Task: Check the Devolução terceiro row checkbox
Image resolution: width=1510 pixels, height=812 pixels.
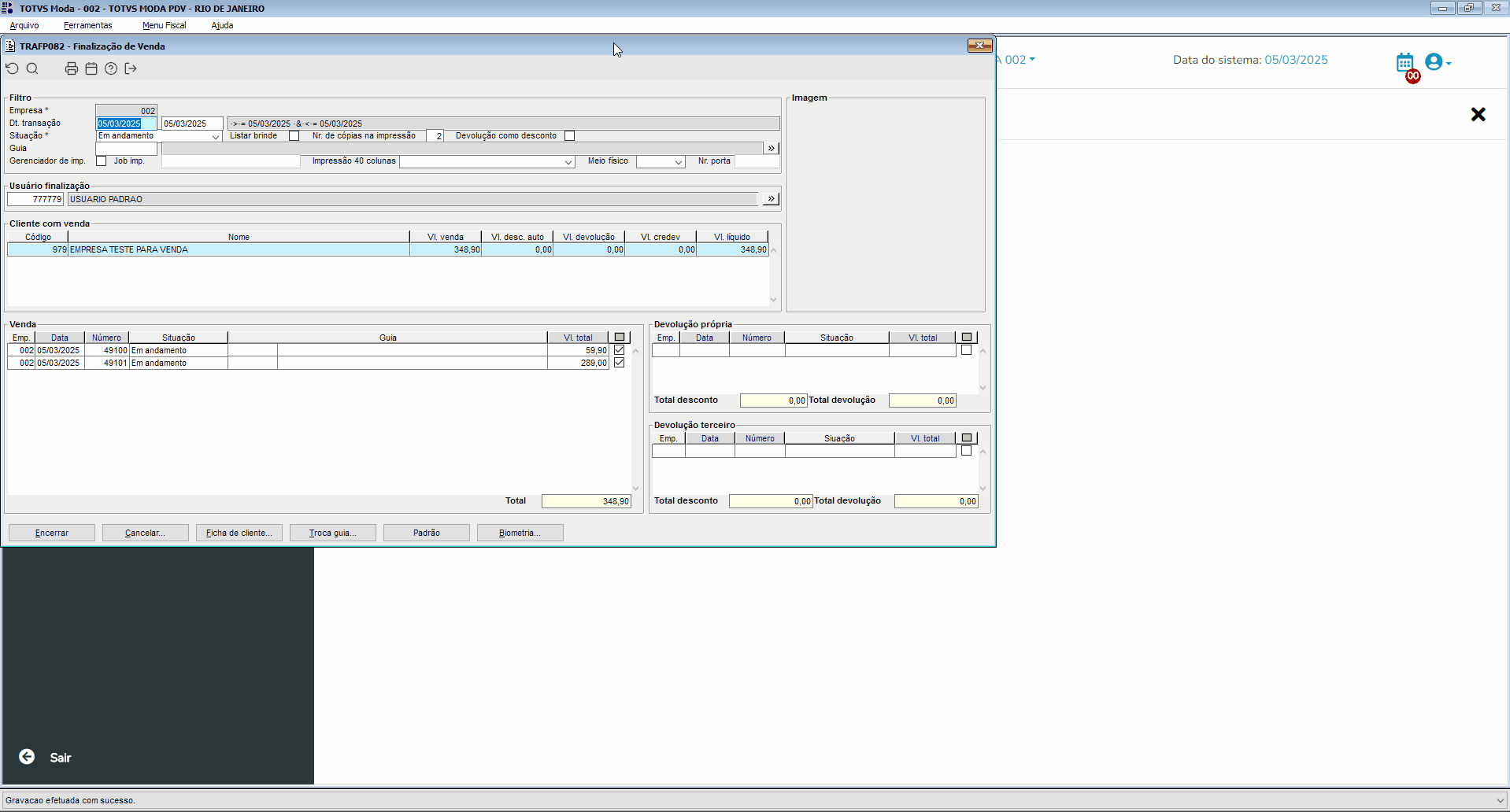Action: click(x=966, y=451)
